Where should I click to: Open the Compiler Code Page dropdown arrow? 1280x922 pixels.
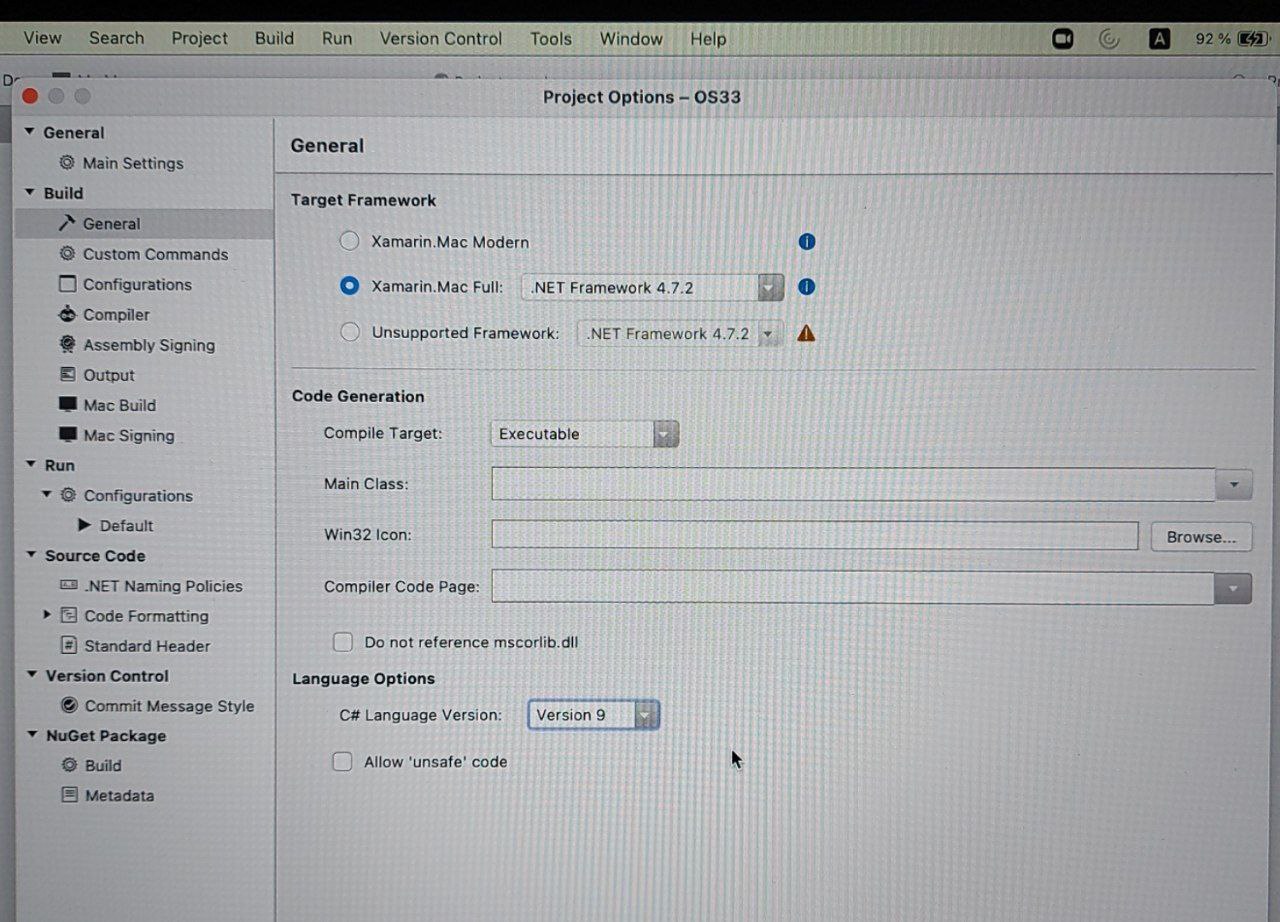[x=1233, y=587]
